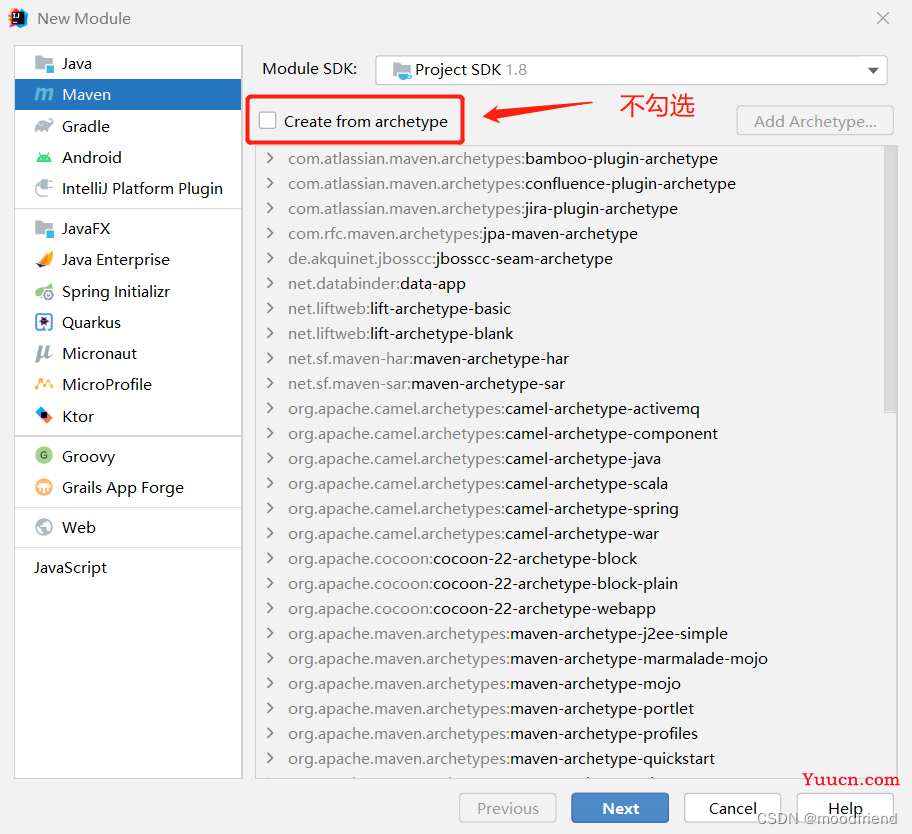
Task: Open Help for the dialog
Action: coord(845,808)
